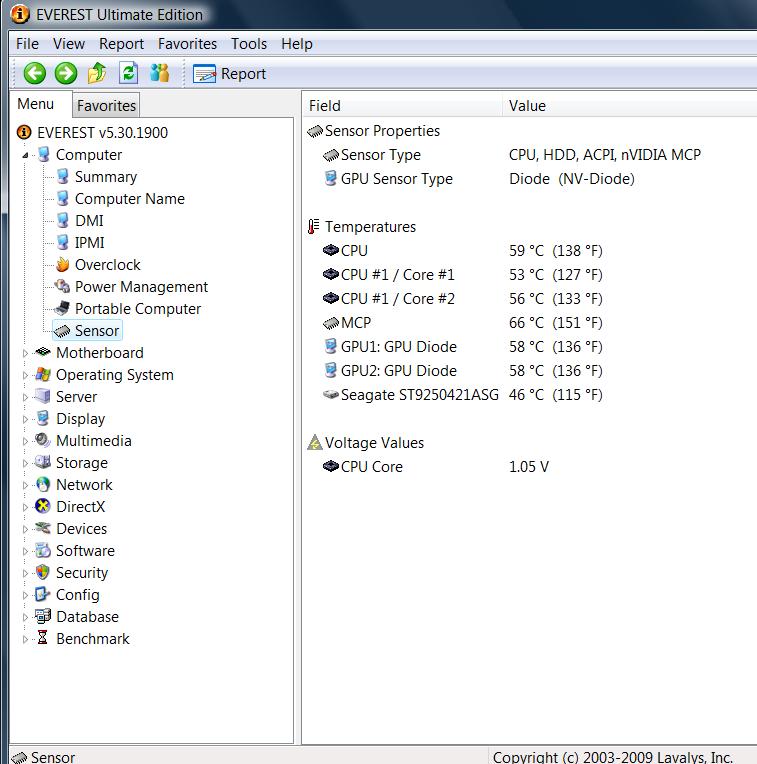Click the Voltage Values warning icon
Screen dimensions: 757x764
click(315, 442)
